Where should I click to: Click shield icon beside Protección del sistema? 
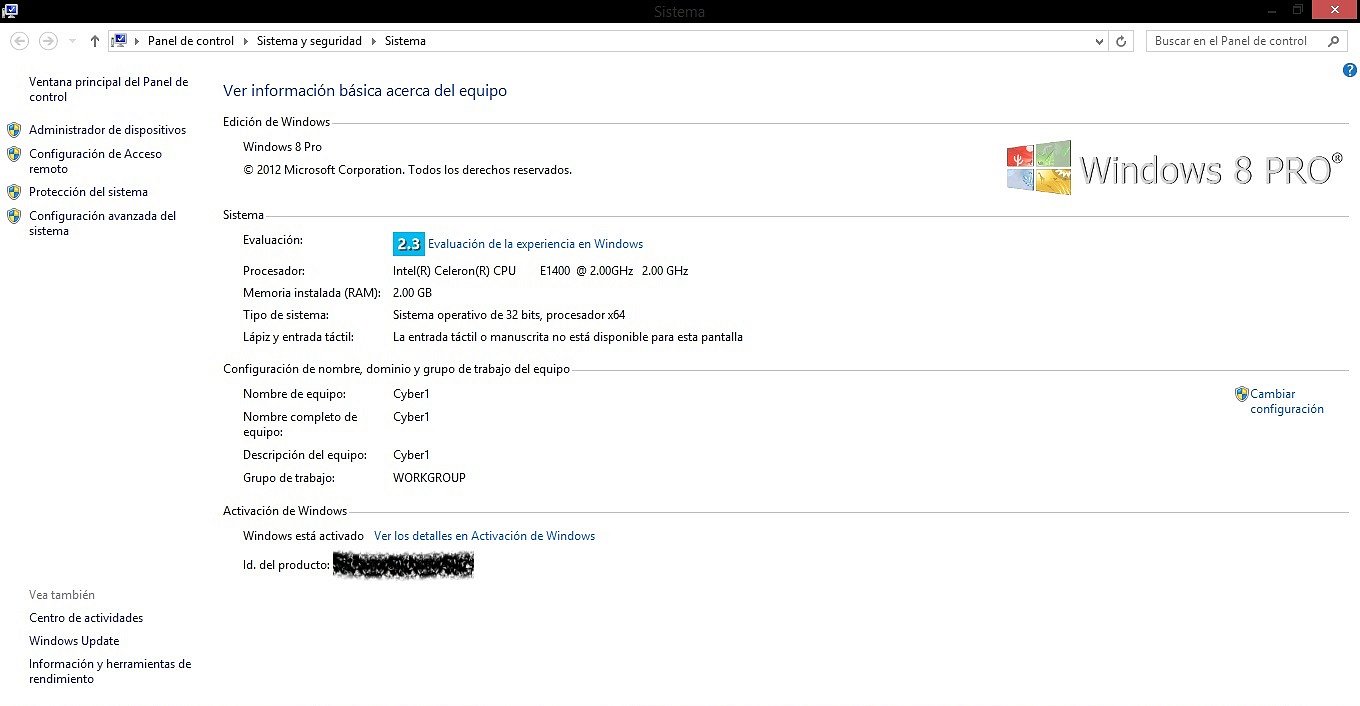click(x=14, y=192)
